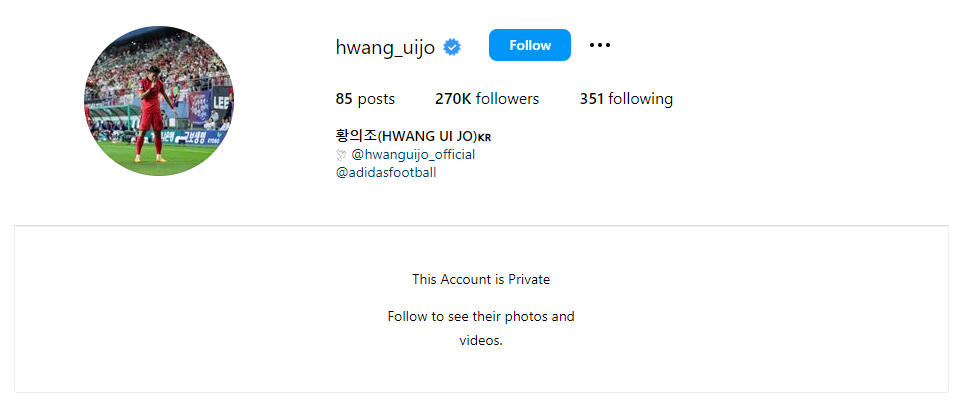Click the number 351 in following stats

tap(591, 99)
